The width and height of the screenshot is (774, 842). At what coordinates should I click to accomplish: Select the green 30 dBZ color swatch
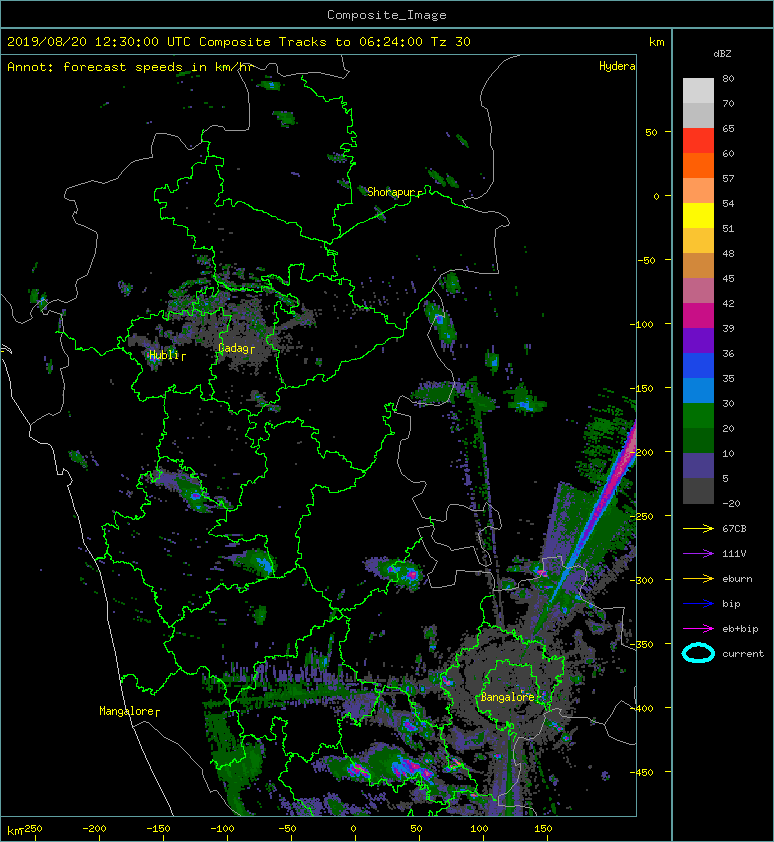[698, 415]
